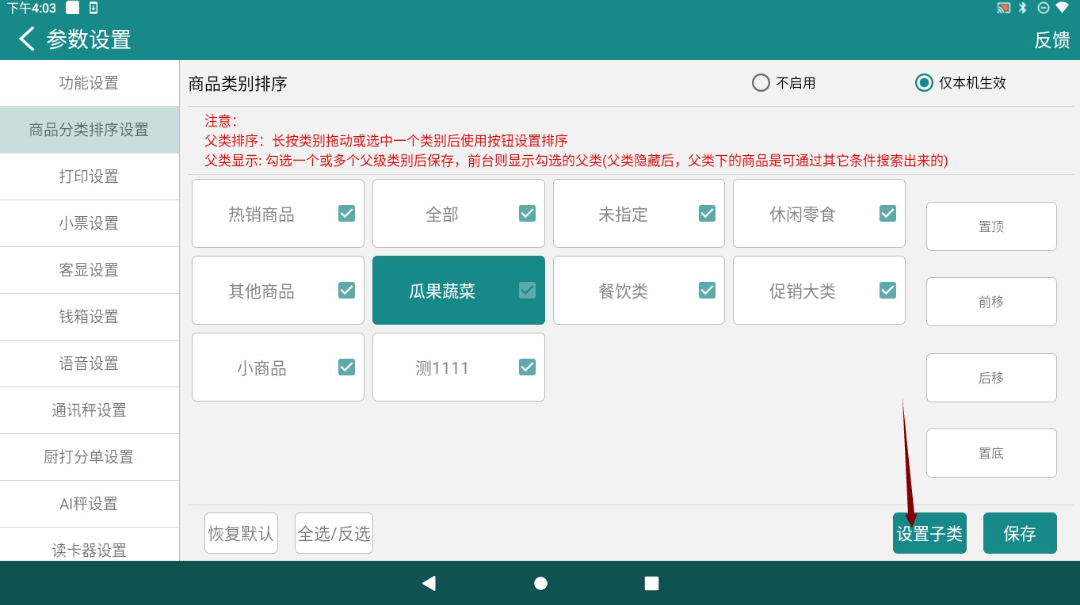This screenshot has width=1080, height=605.
Task: Select the 不启用 radio option
Action: [761, 83]
